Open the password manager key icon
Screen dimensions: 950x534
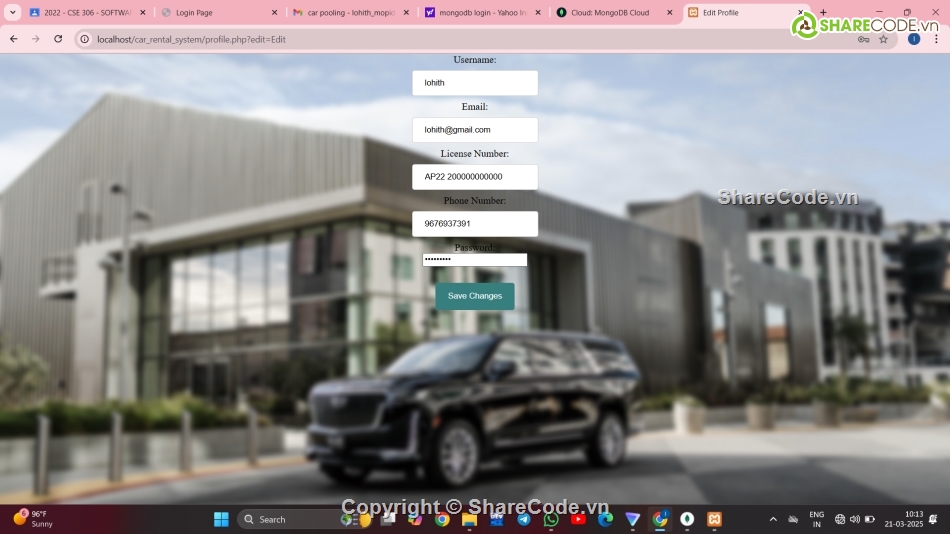click(x=863, y=39)
